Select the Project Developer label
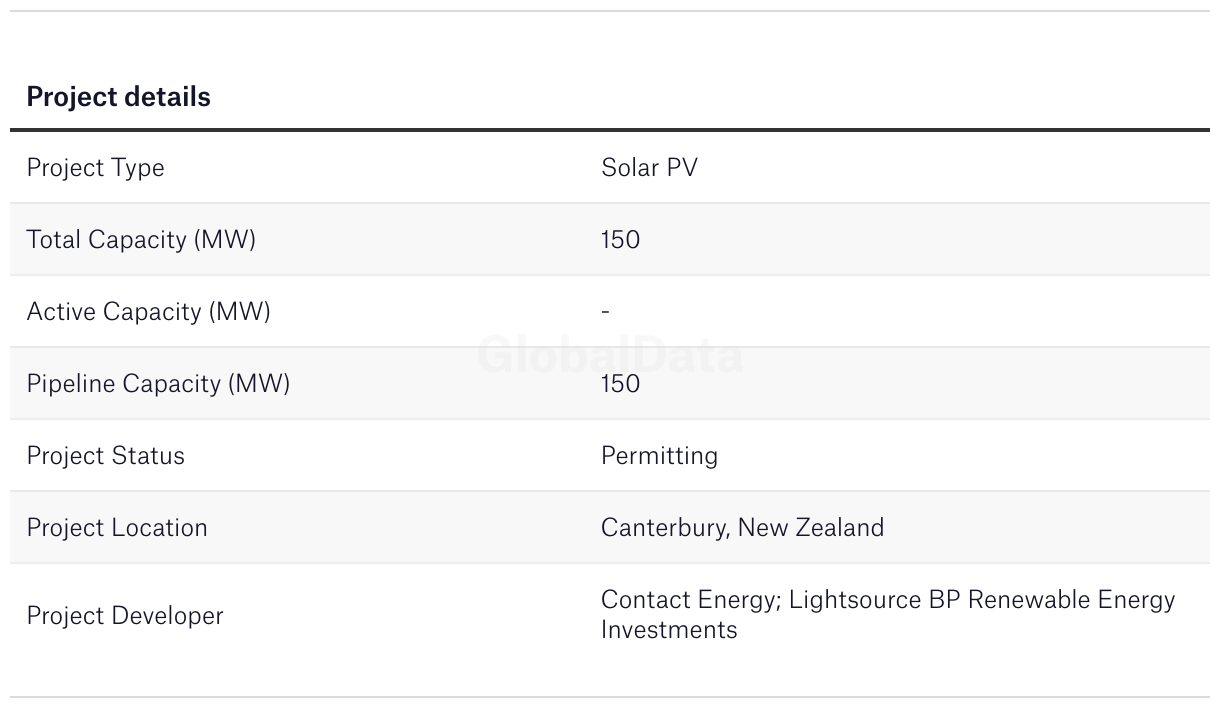The height and width of the screenshot is (708, 1220). coord(125,615)
